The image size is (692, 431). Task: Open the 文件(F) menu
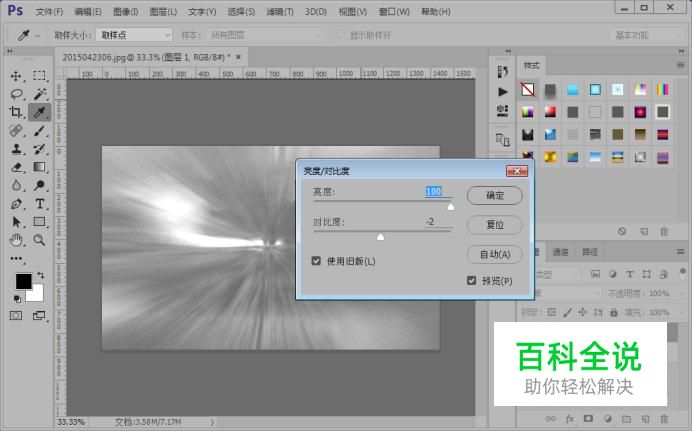pyautogui.click(x=49, y=12)
